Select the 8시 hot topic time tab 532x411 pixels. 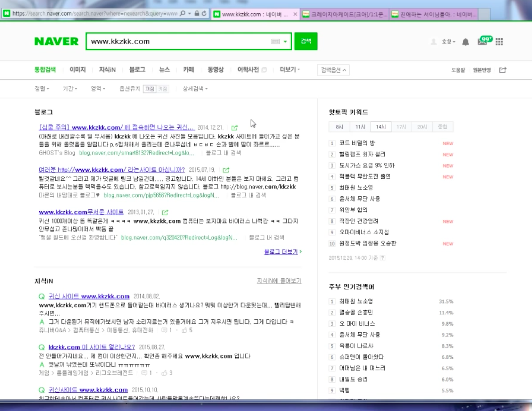pos(339,127)
